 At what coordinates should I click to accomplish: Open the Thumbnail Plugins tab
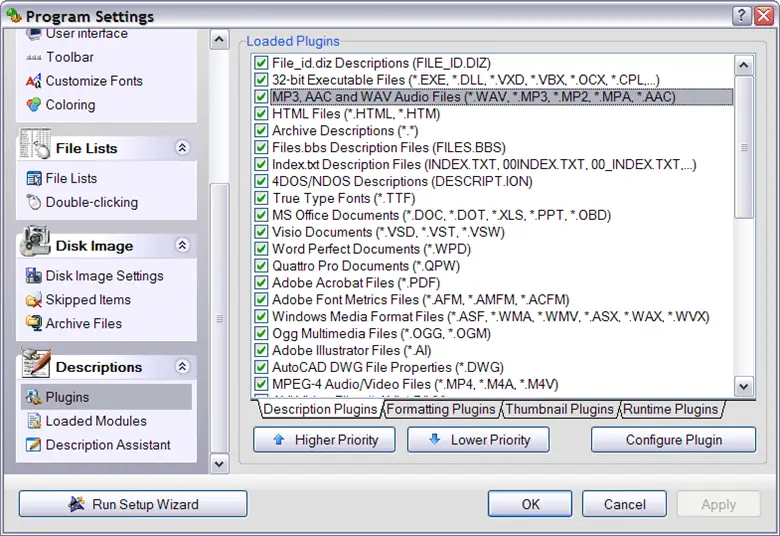(x=559, y=409)
